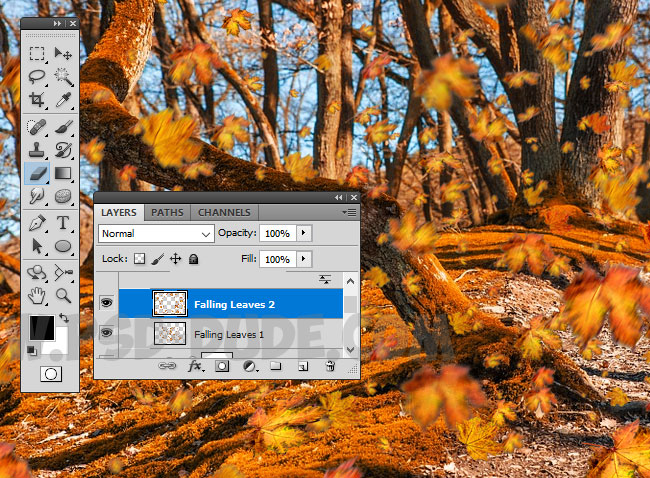This screenshot has height=478, width=650.
Task: Open the Opacity slider arrow
Action: click(304, 233)
